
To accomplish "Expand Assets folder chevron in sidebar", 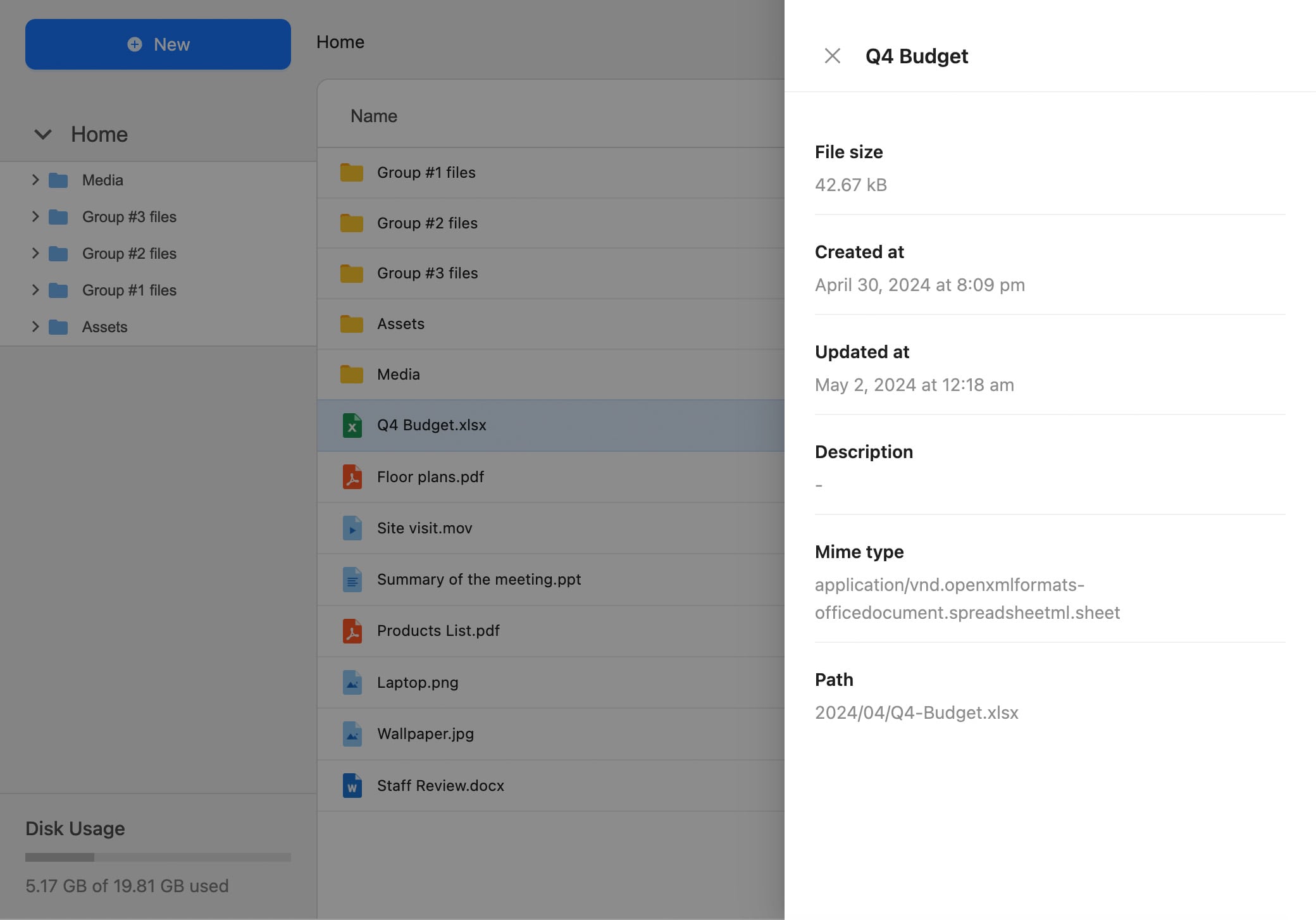I will 35,326.
